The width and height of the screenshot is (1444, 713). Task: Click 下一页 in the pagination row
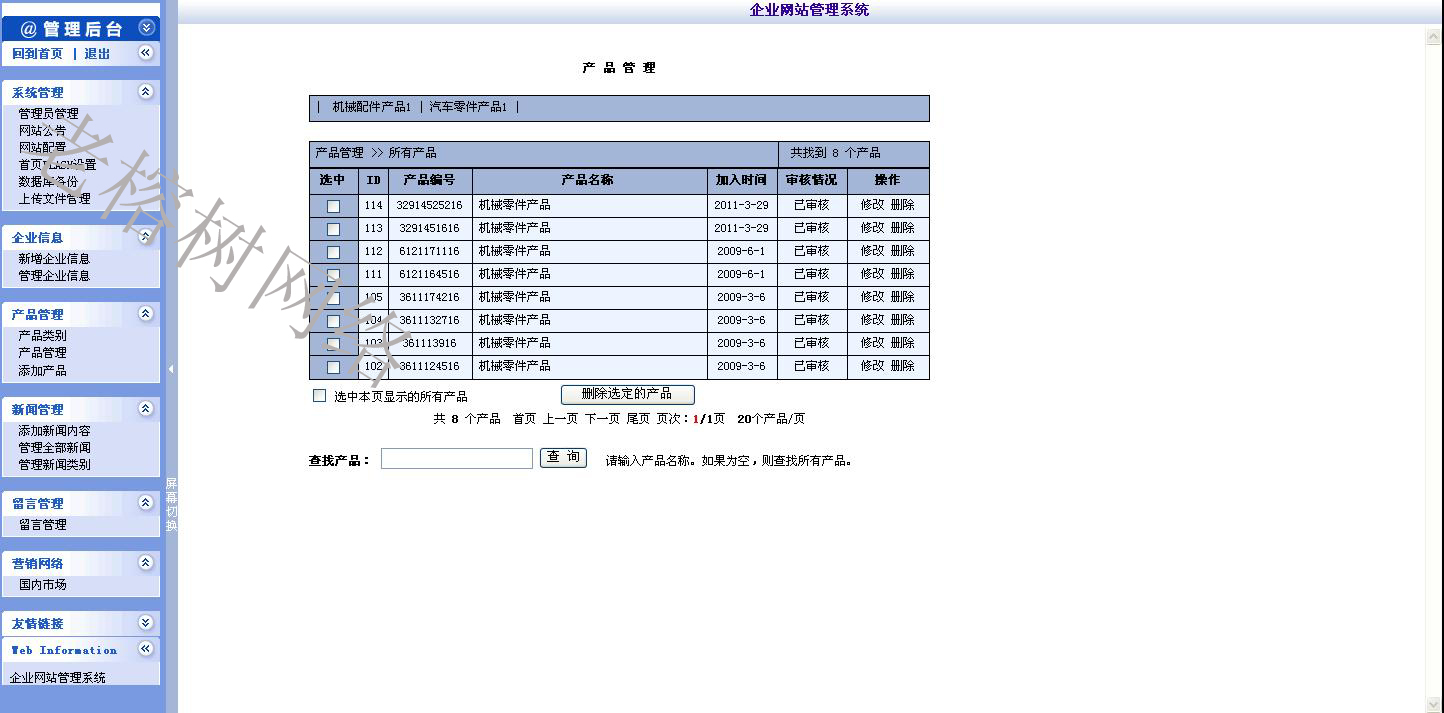(x=602, y=419)
